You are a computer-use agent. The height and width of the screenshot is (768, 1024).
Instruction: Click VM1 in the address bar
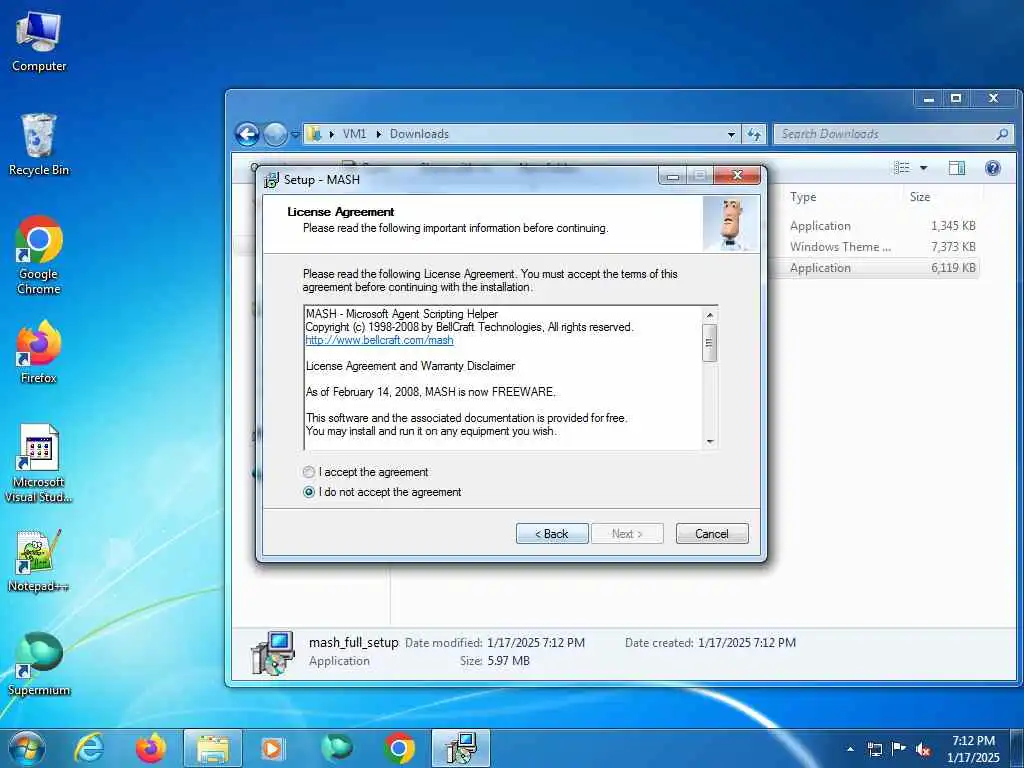[354, 134]
